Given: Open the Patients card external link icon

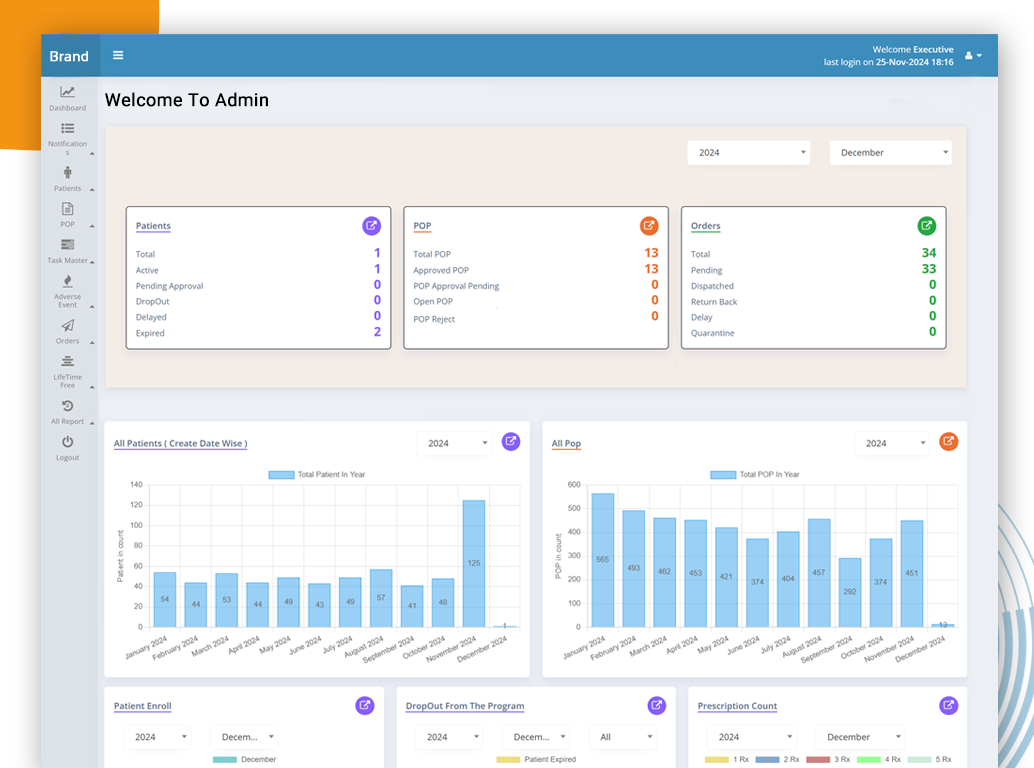Looking at the screenshot, I should pyautogui.click(x=372, y=226).
